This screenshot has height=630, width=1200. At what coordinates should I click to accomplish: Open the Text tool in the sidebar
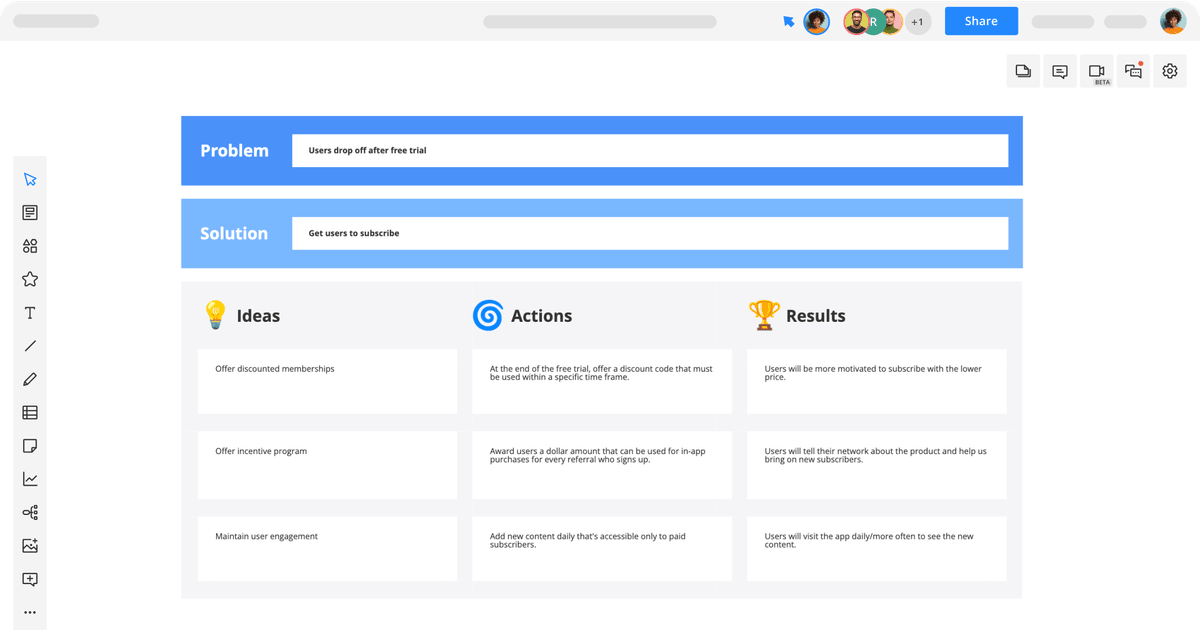(30, 312)
